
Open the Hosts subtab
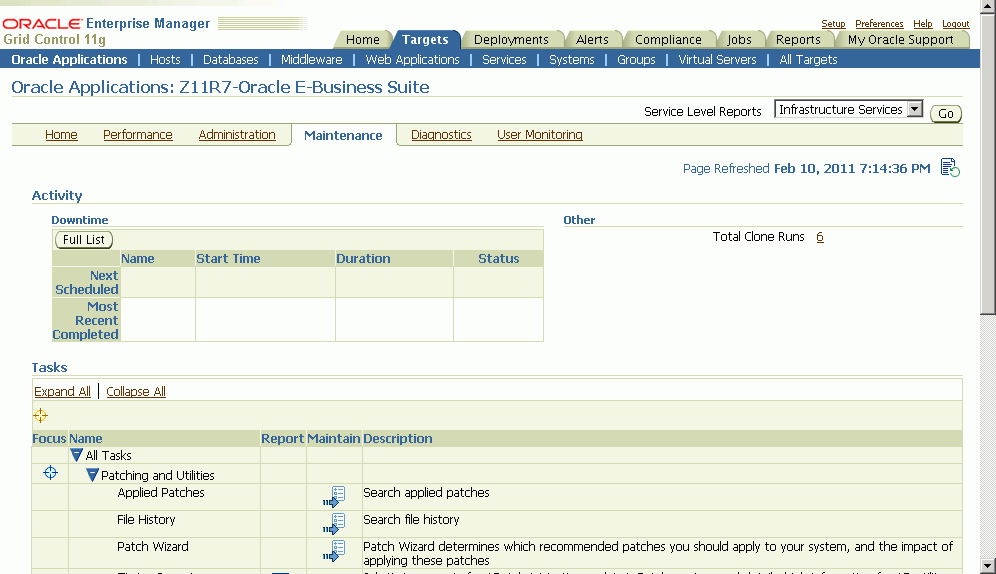(x=165, y=60)
